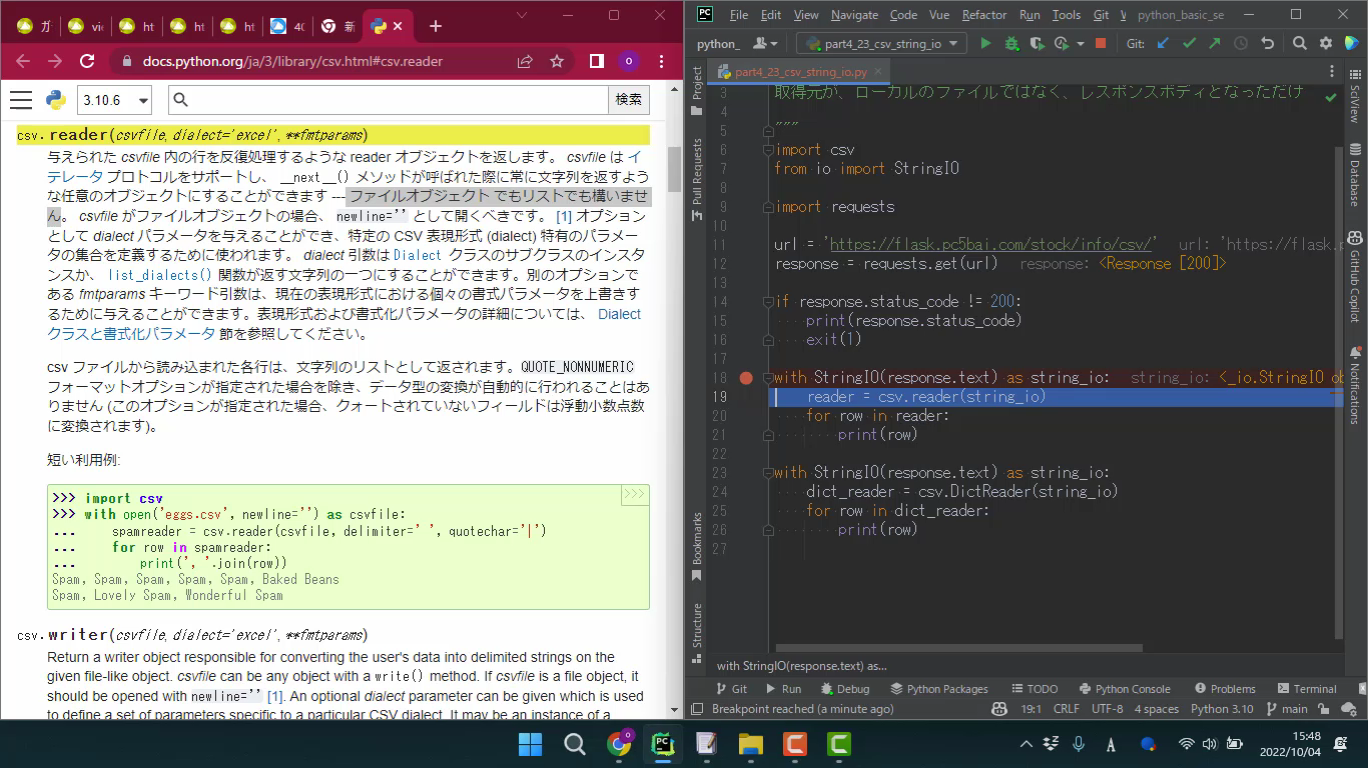Open the 3.10.6 version dropdown
Viewport: 1368px width, 768px height.
point(114,100)
